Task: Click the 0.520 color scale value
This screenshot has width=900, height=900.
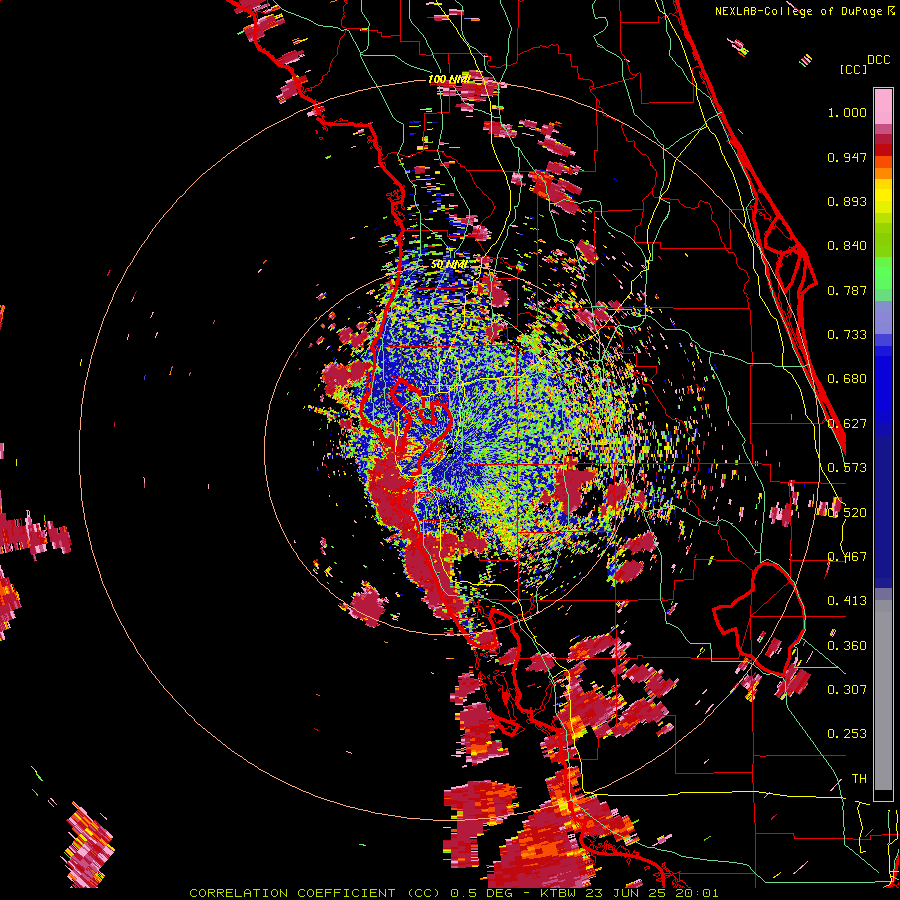Action: pos(847,513)
